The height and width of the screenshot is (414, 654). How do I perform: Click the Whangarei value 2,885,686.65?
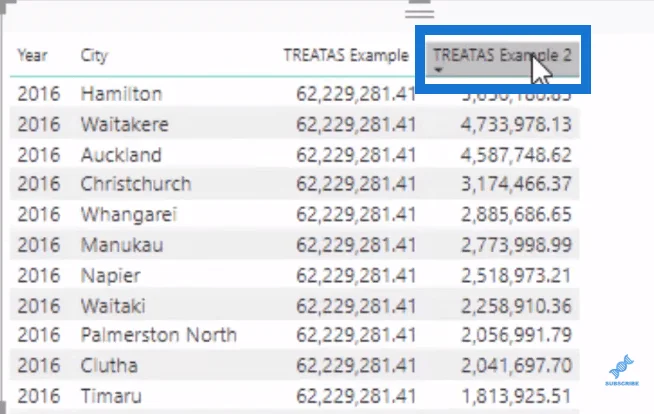pyautogui.click(x=516, y=215)
